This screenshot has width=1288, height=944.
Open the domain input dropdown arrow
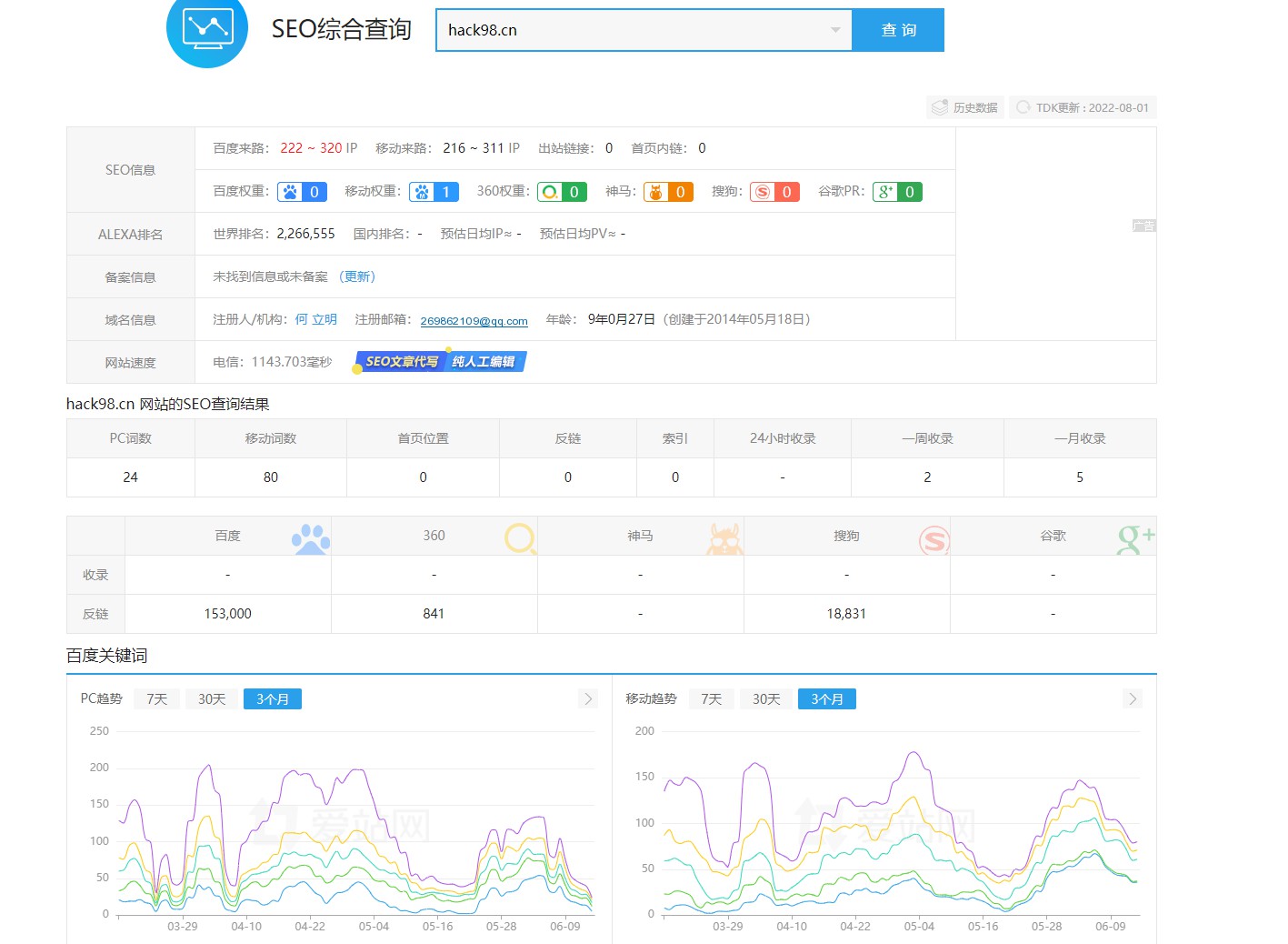tap(835, 30)
